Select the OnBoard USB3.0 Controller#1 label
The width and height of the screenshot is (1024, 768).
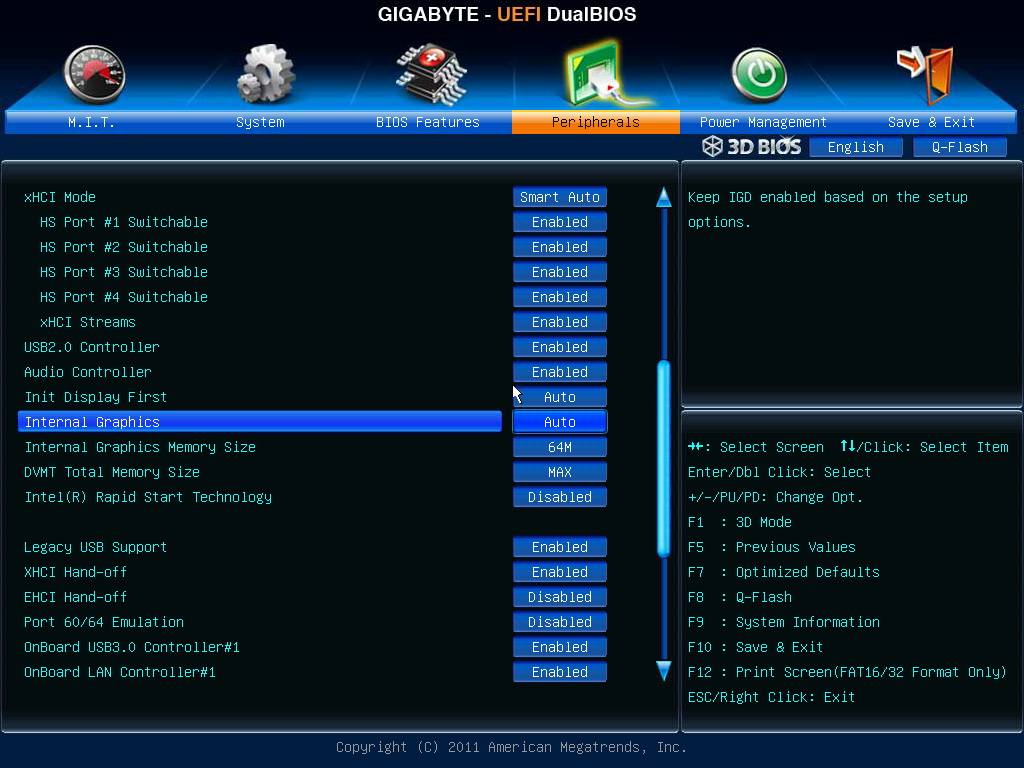coord(132,647)
